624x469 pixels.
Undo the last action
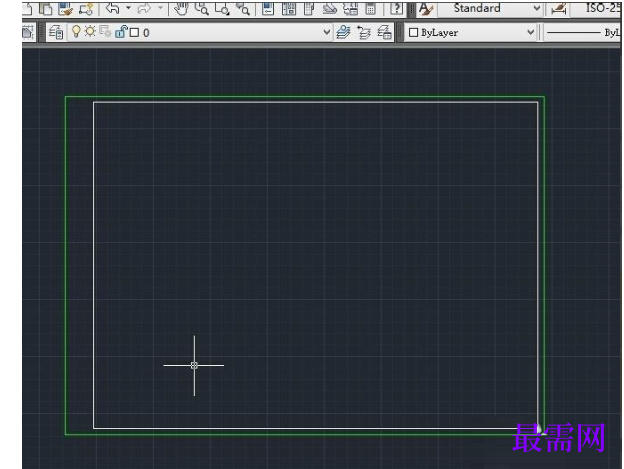(x=113, y=8)
